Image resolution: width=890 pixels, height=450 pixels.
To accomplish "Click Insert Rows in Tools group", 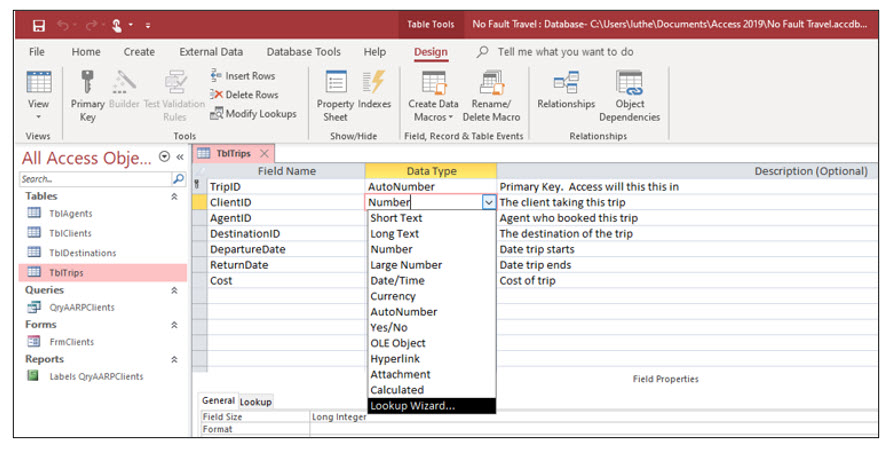I will tap(242, 75).
